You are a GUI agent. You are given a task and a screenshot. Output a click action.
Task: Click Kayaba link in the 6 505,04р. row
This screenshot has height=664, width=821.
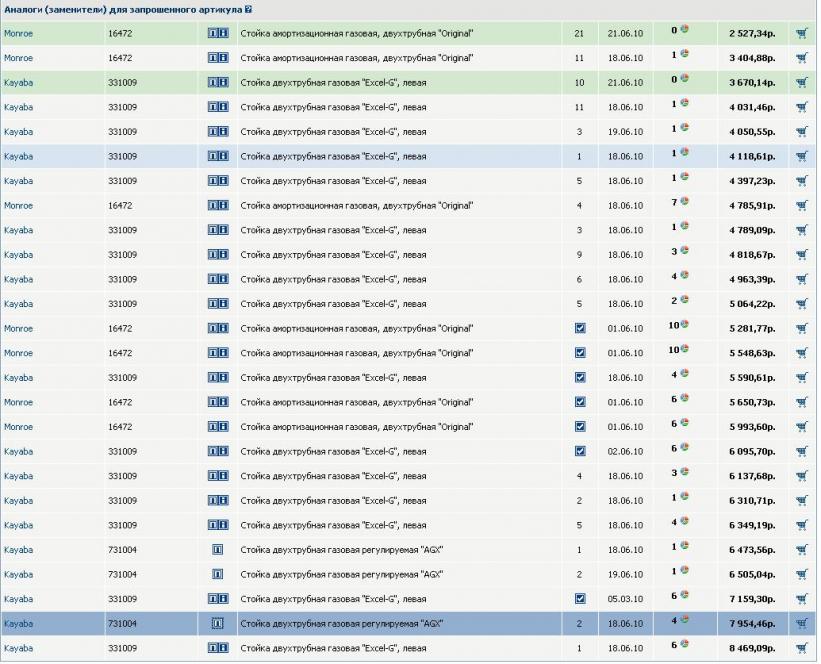(18, 574)
